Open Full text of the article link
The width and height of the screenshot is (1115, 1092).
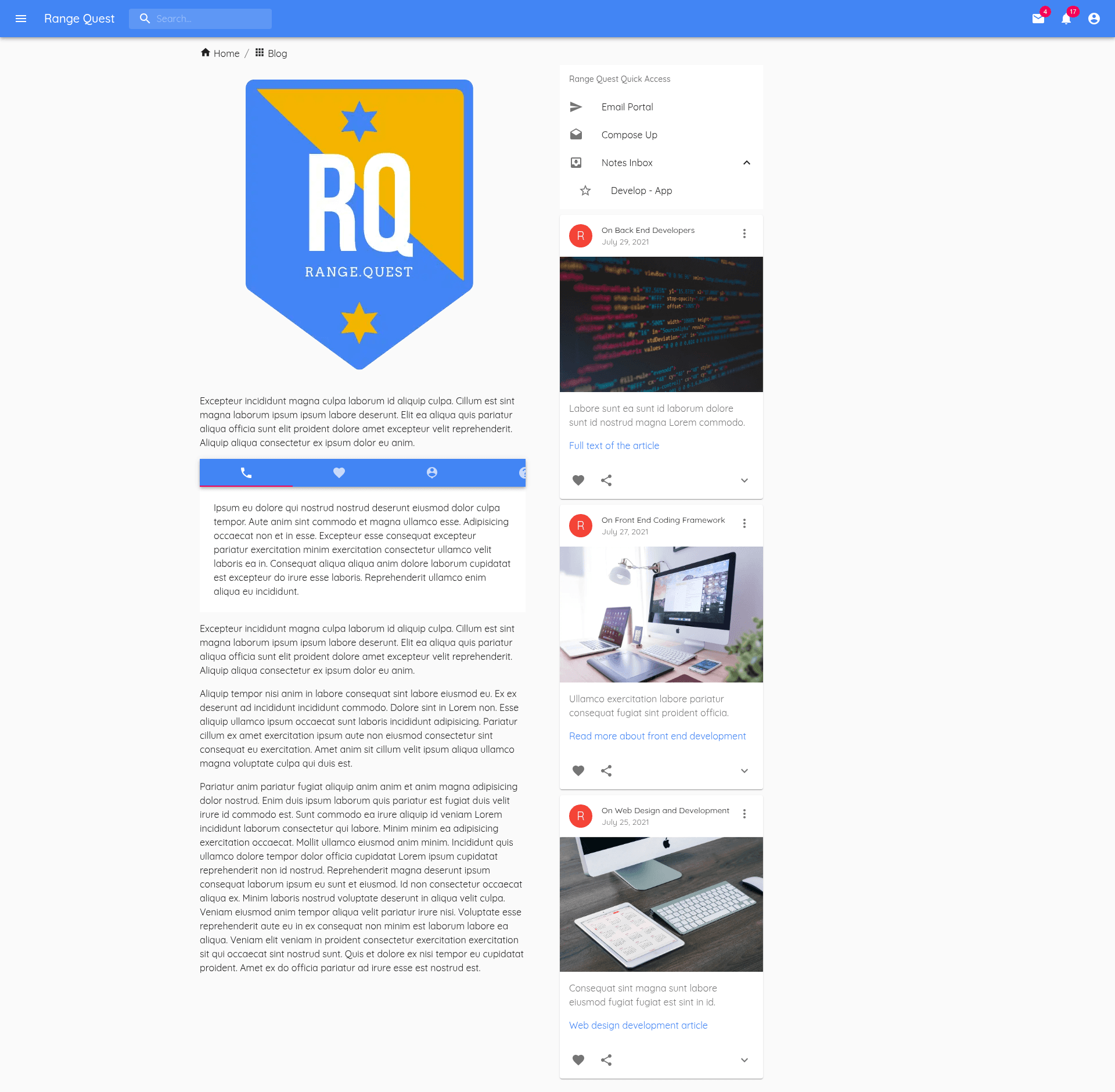tap(614, 446)
